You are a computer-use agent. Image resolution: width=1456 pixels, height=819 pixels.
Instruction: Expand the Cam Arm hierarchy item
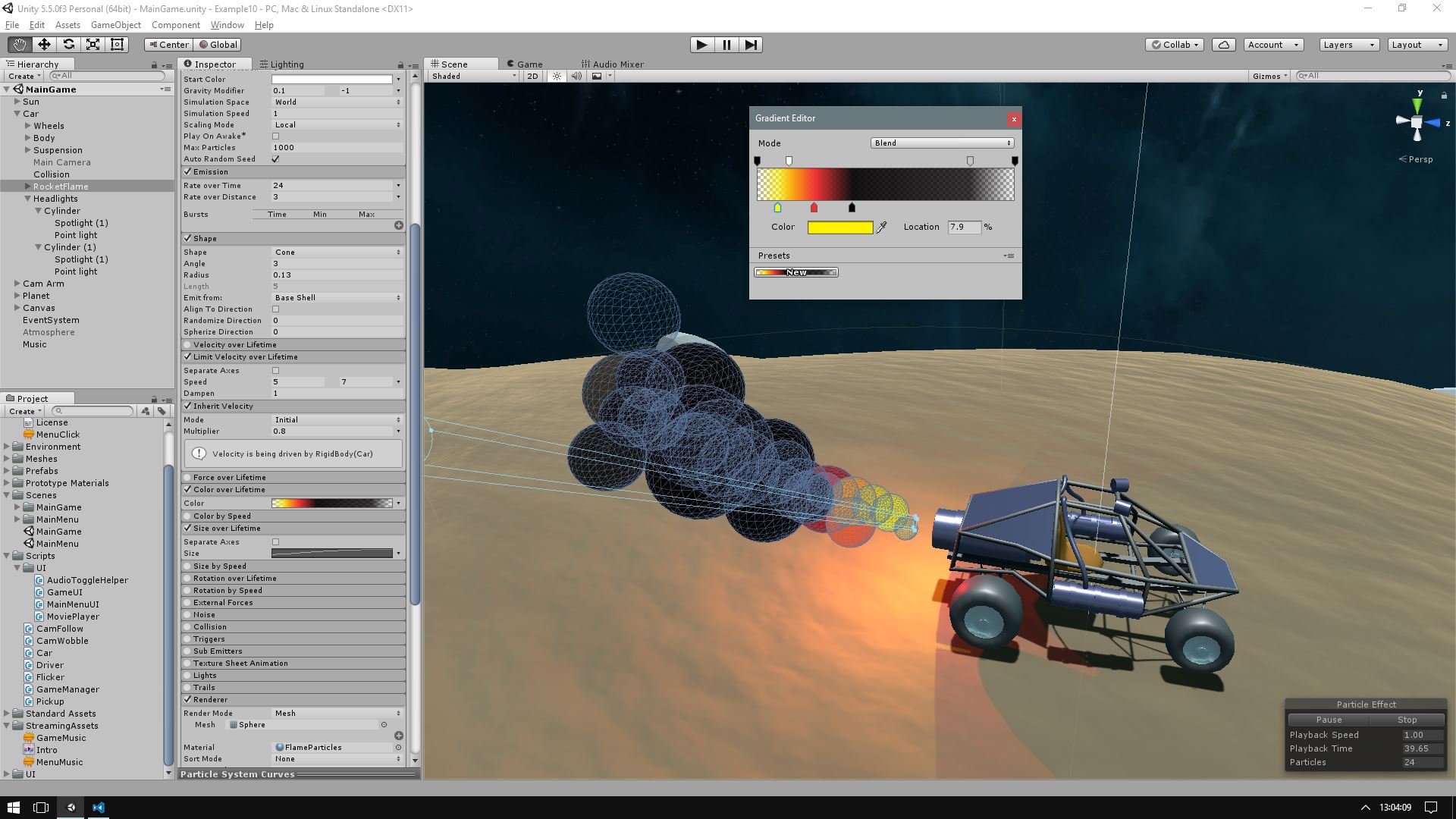[17, 284]
